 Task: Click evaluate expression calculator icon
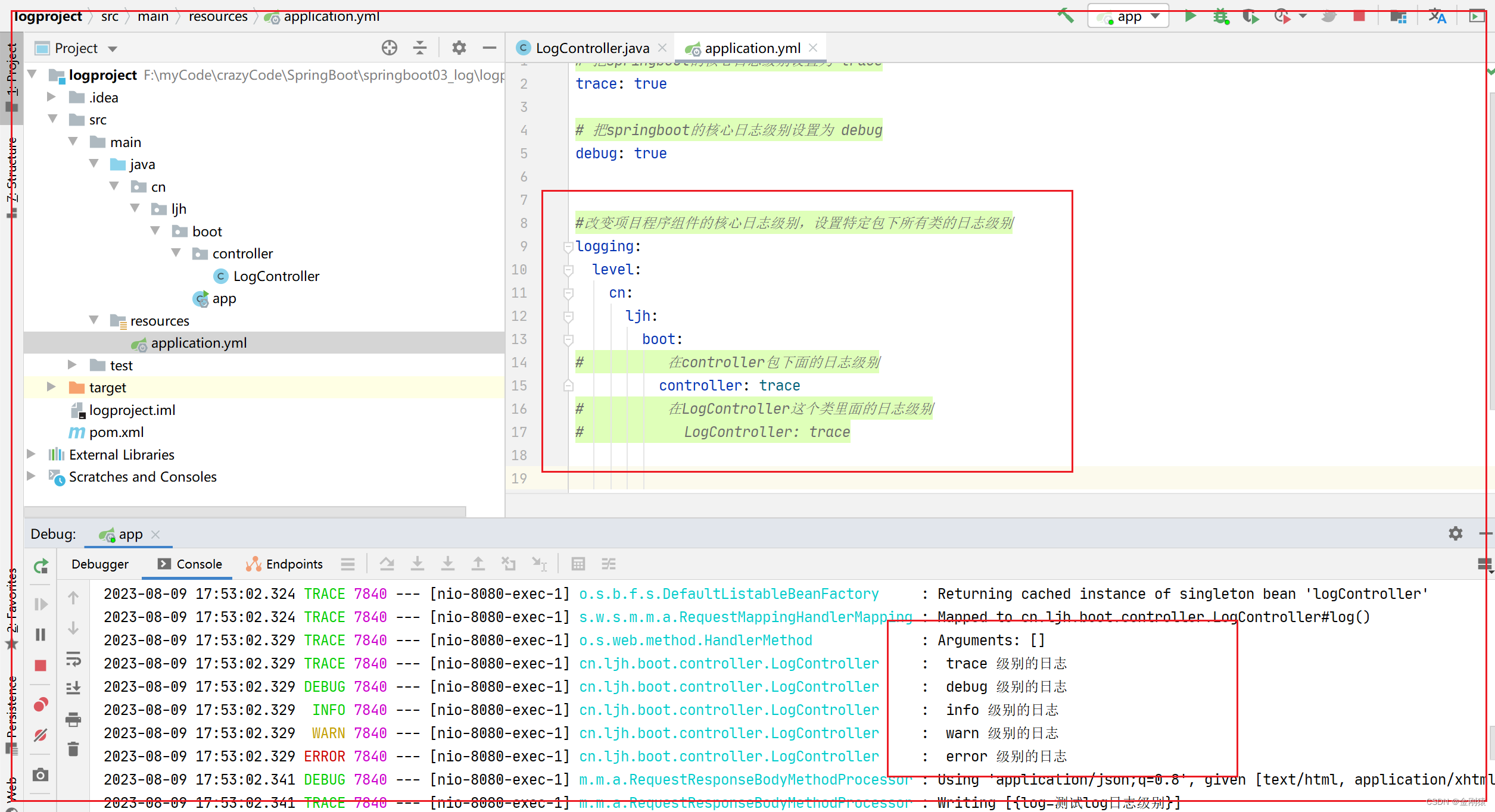click(x=578, y=564)
